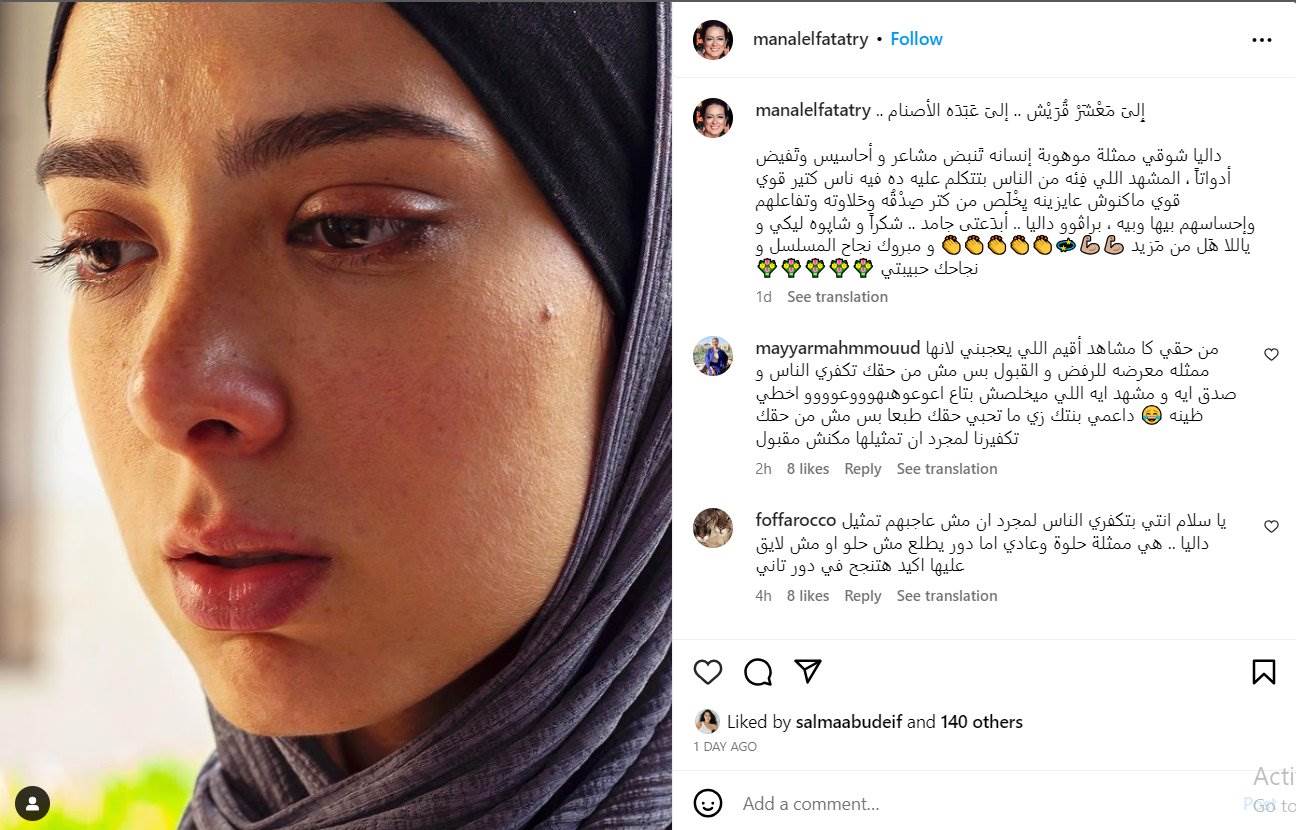The width and height of the screenshot is (1296, 830).
Task: Focus the Add a comment field
Action: [980, 803]
